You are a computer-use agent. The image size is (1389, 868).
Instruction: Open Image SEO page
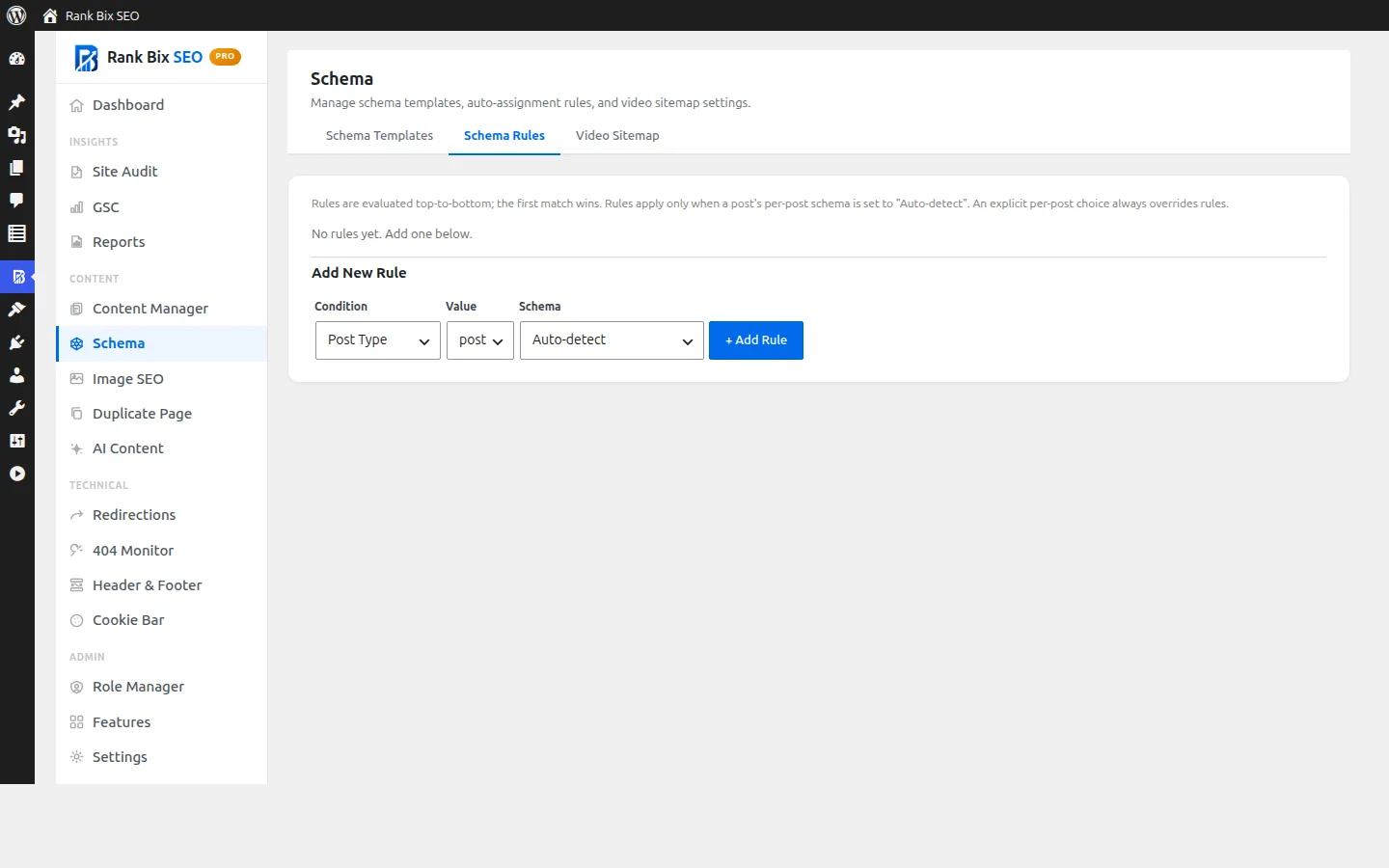click(x=162, y=379)
